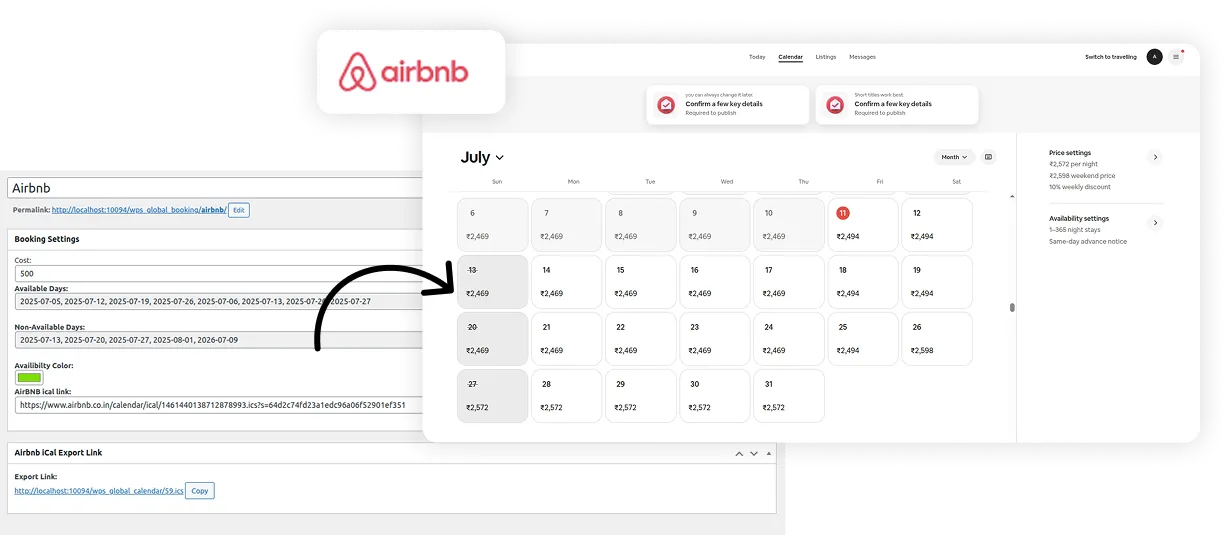Open the wps_global_calendar/59.ics export link
This screenshot has height=536, width=1230.
click(x=99, y=491)
